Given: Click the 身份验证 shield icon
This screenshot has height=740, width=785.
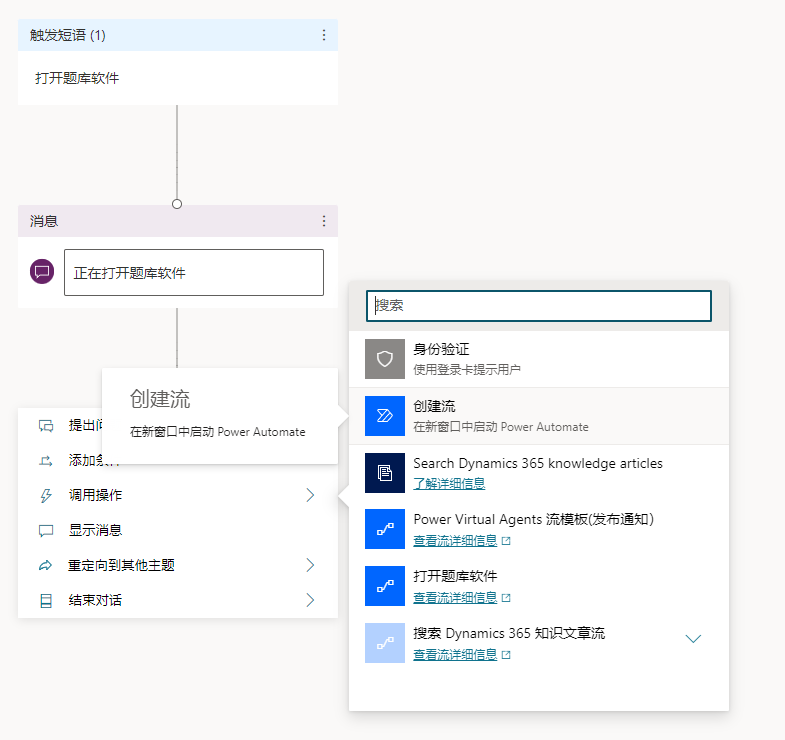Looking at the screenshot, I should (x=384, y=359).
